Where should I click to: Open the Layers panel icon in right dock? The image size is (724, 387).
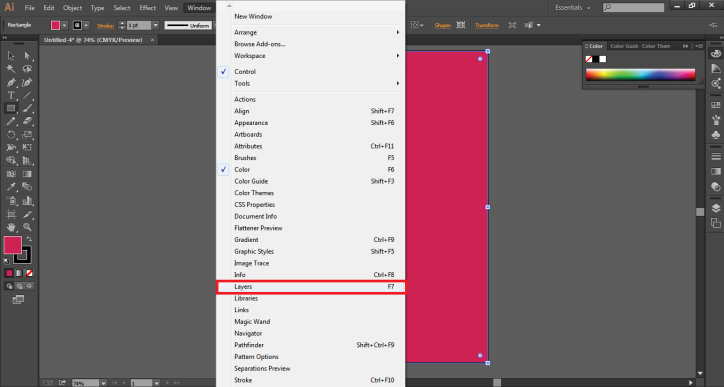[x=716, y=208]
